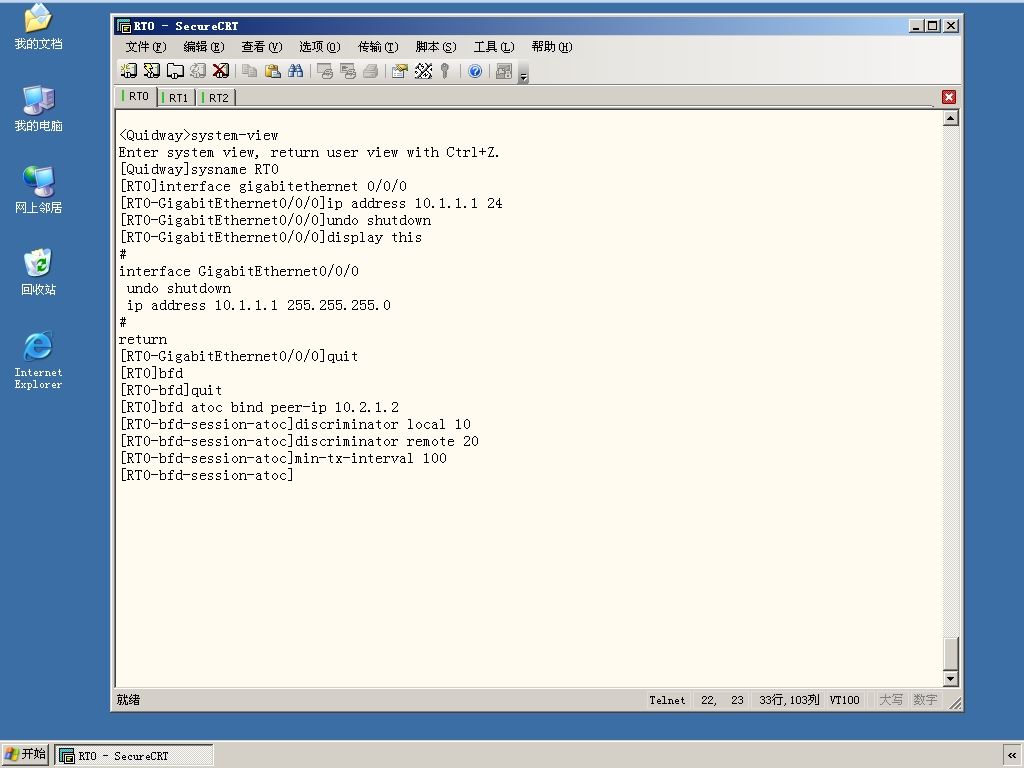This screenshot has width=1024, height=768.
Task: Open the 选项(O) menu
Action: tap(319, 46)
